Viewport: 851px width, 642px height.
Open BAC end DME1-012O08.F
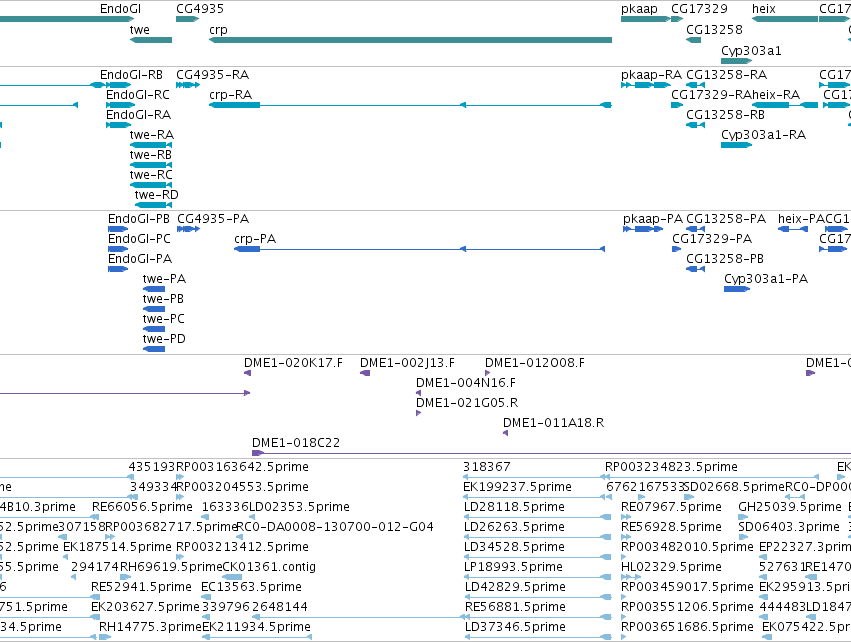click(x=535, y=363)
